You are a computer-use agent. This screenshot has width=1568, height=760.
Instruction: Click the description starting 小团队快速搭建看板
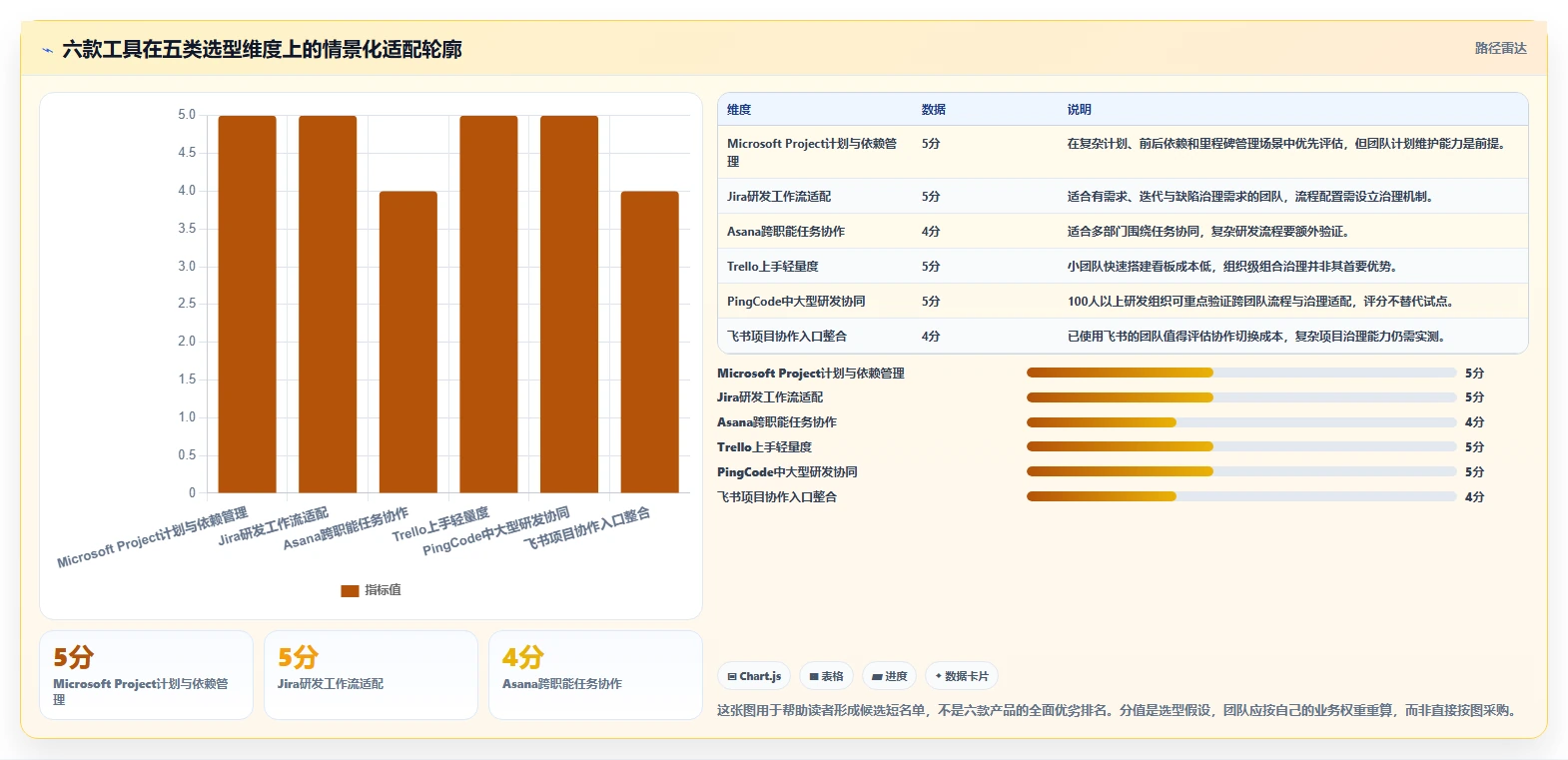pos(1231,267)
